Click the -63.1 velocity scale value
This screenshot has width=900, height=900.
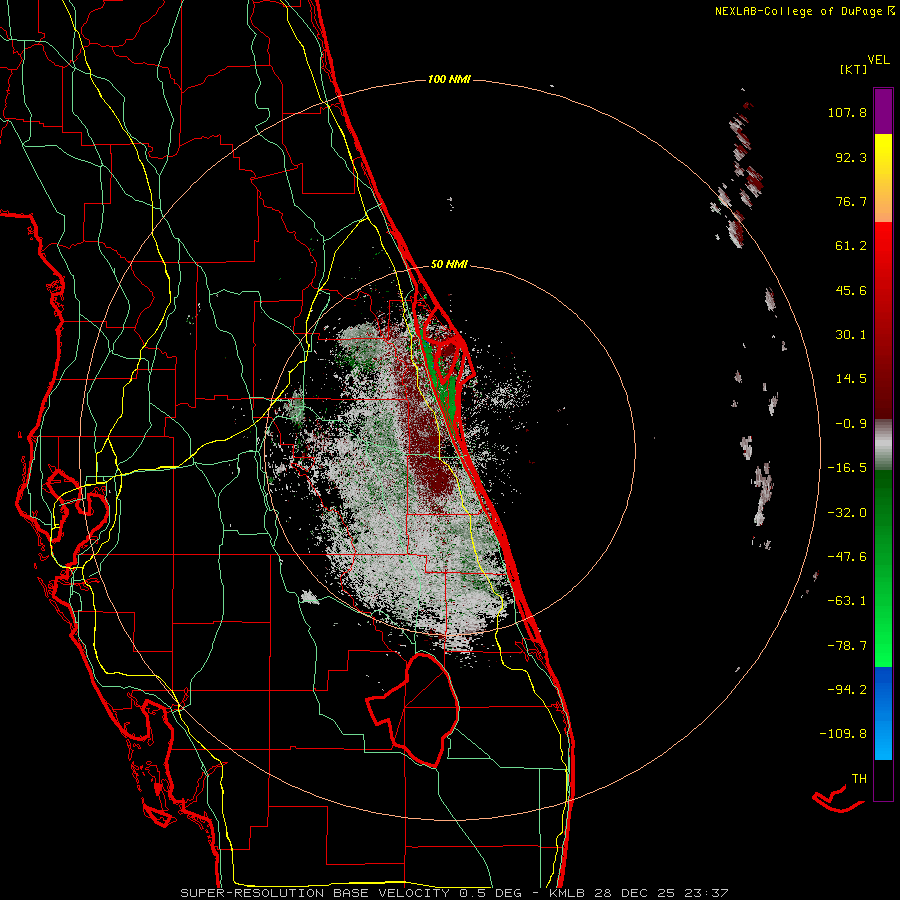pyautogui.click(x=847, y=601)
